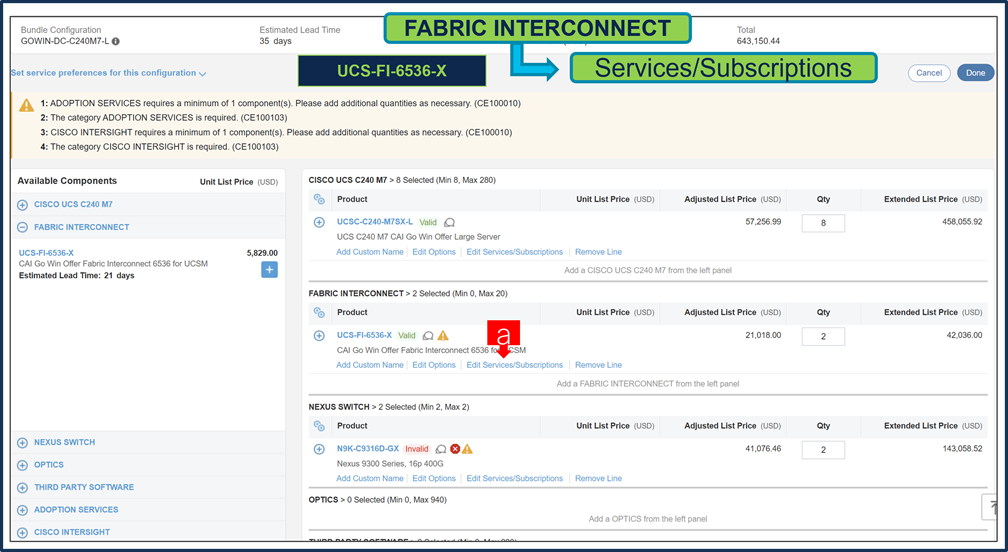Add Custom Name for UCS-FI-6536-X
This screenshot has width=1008, height=552.
(x=370, y=365)
